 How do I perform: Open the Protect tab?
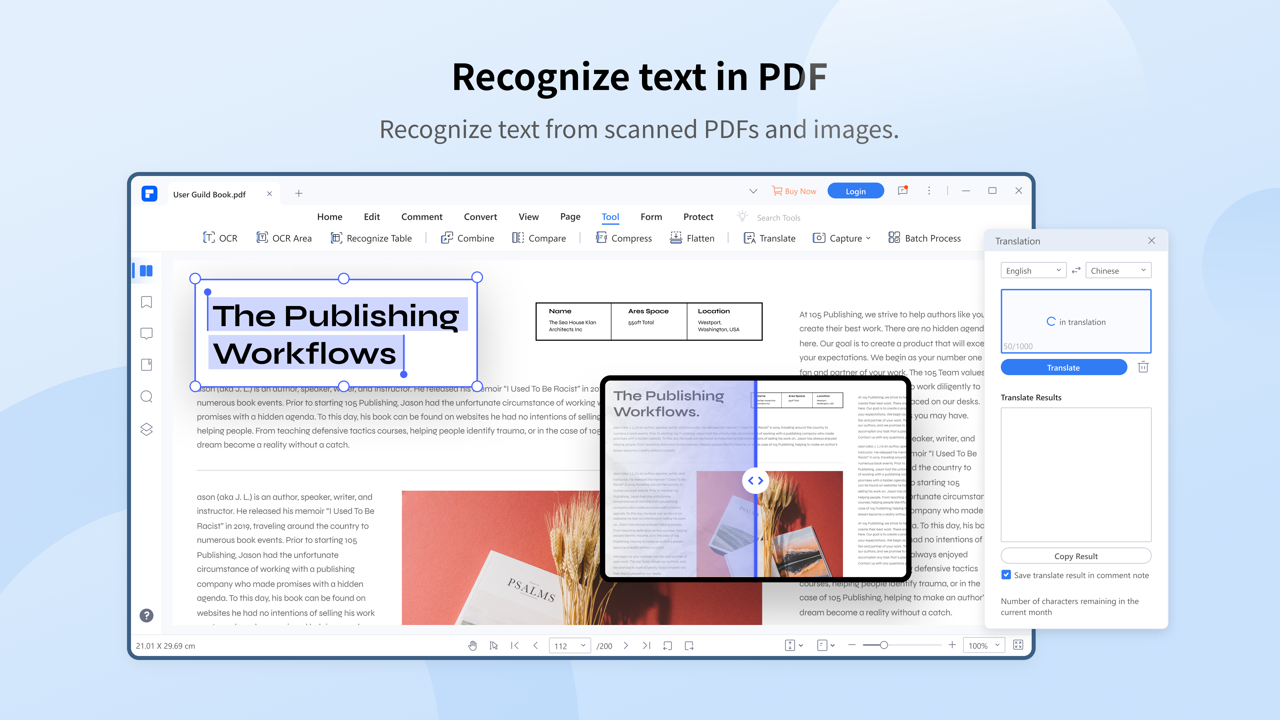tap(698, 217)
